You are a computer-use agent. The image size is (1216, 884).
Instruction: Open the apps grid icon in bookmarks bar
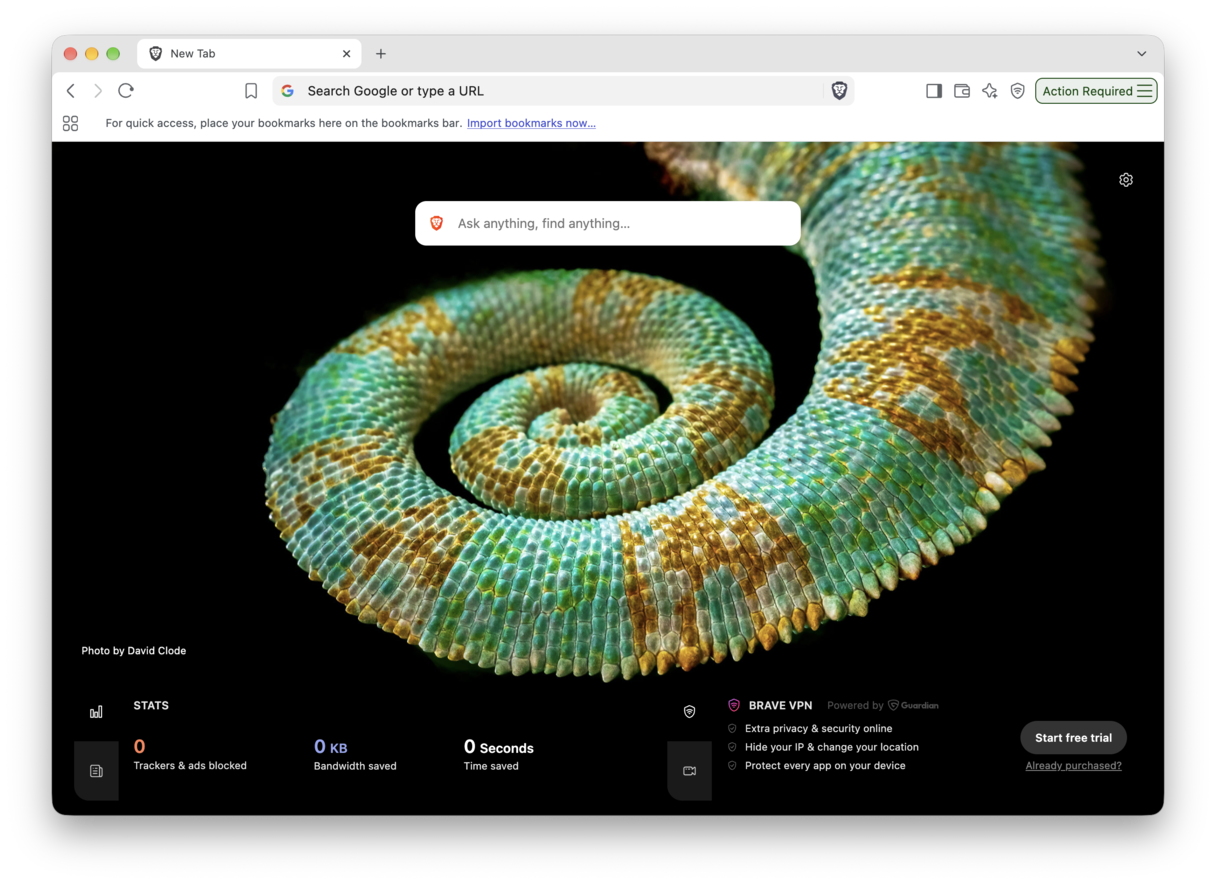70,123
